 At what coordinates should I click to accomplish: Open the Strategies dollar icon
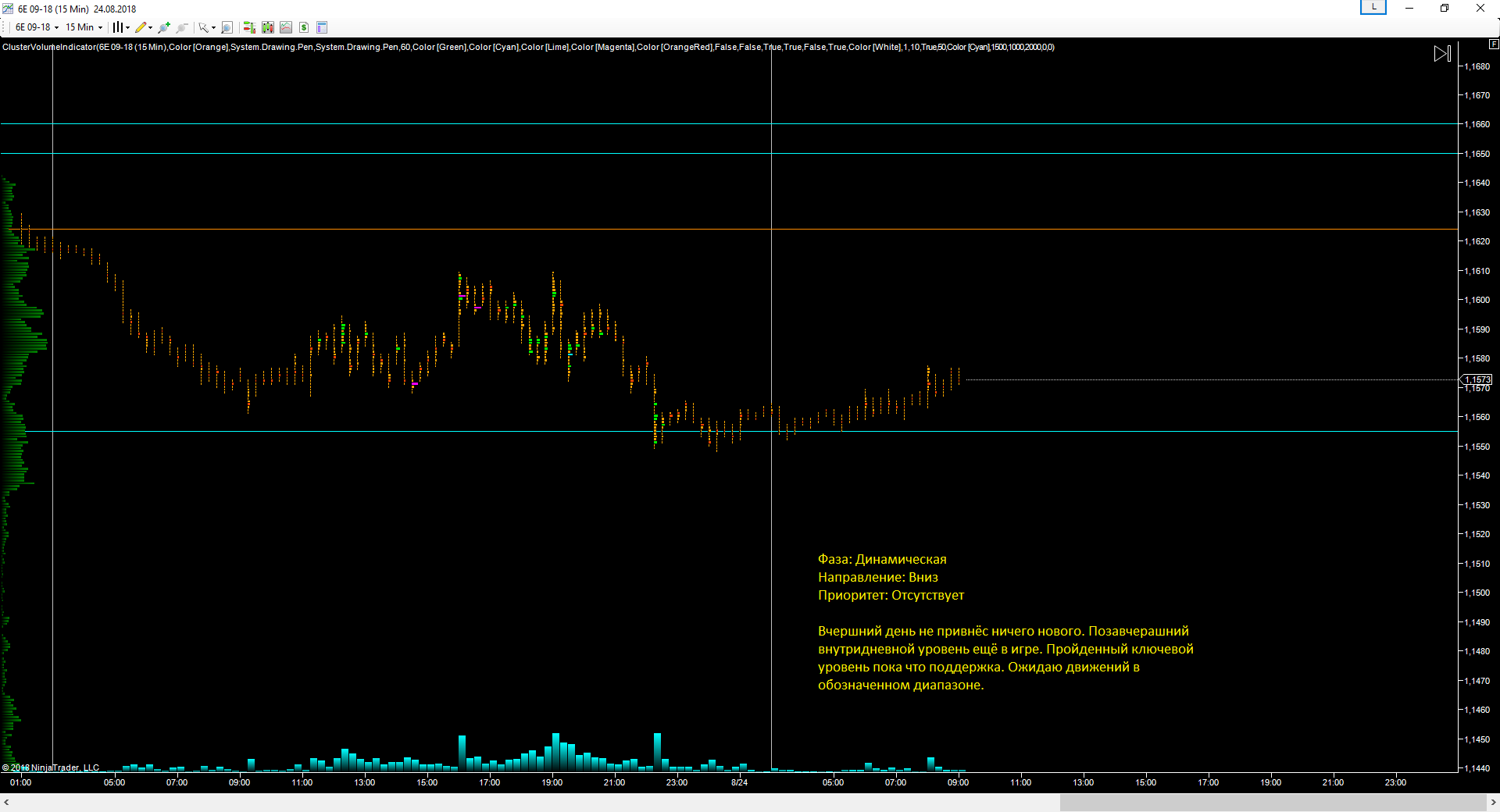tap(304, 27)
